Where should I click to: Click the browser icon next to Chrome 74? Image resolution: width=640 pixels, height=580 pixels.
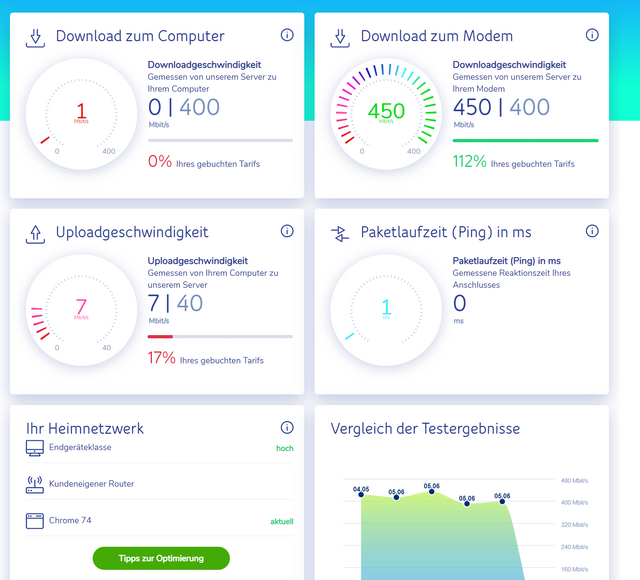pos(35,520)
